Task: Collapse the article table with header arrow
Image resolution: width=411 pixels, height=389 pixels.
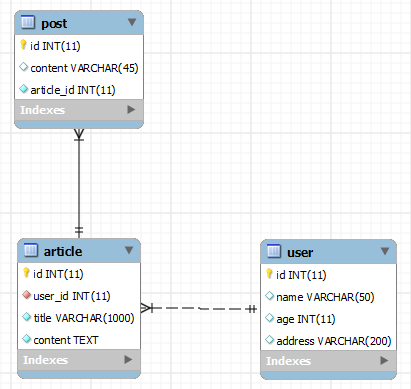Action: tap(129, 250)
